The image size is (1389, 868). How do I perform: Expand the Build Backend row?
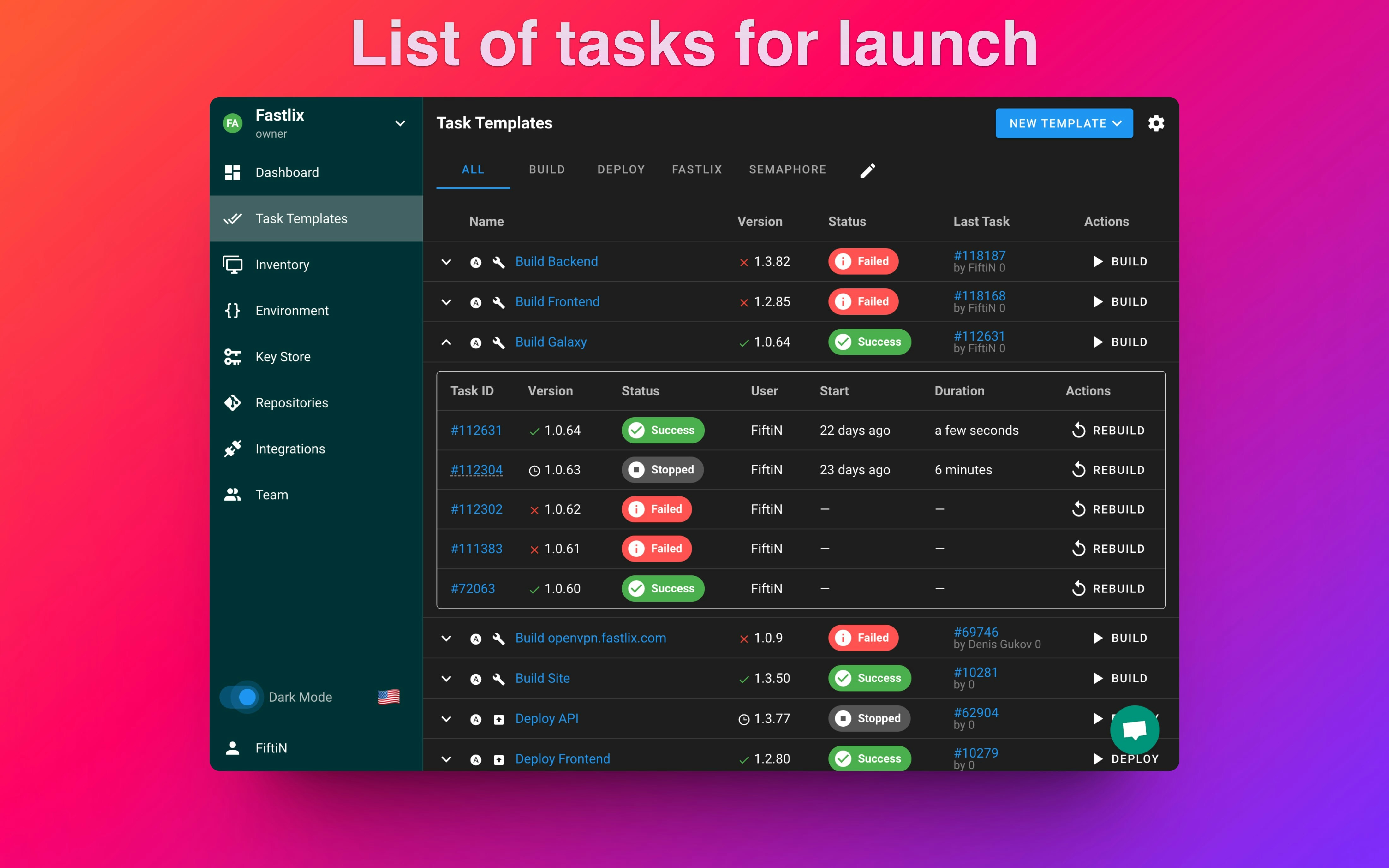pyautogui.click(x=446, y=262)
